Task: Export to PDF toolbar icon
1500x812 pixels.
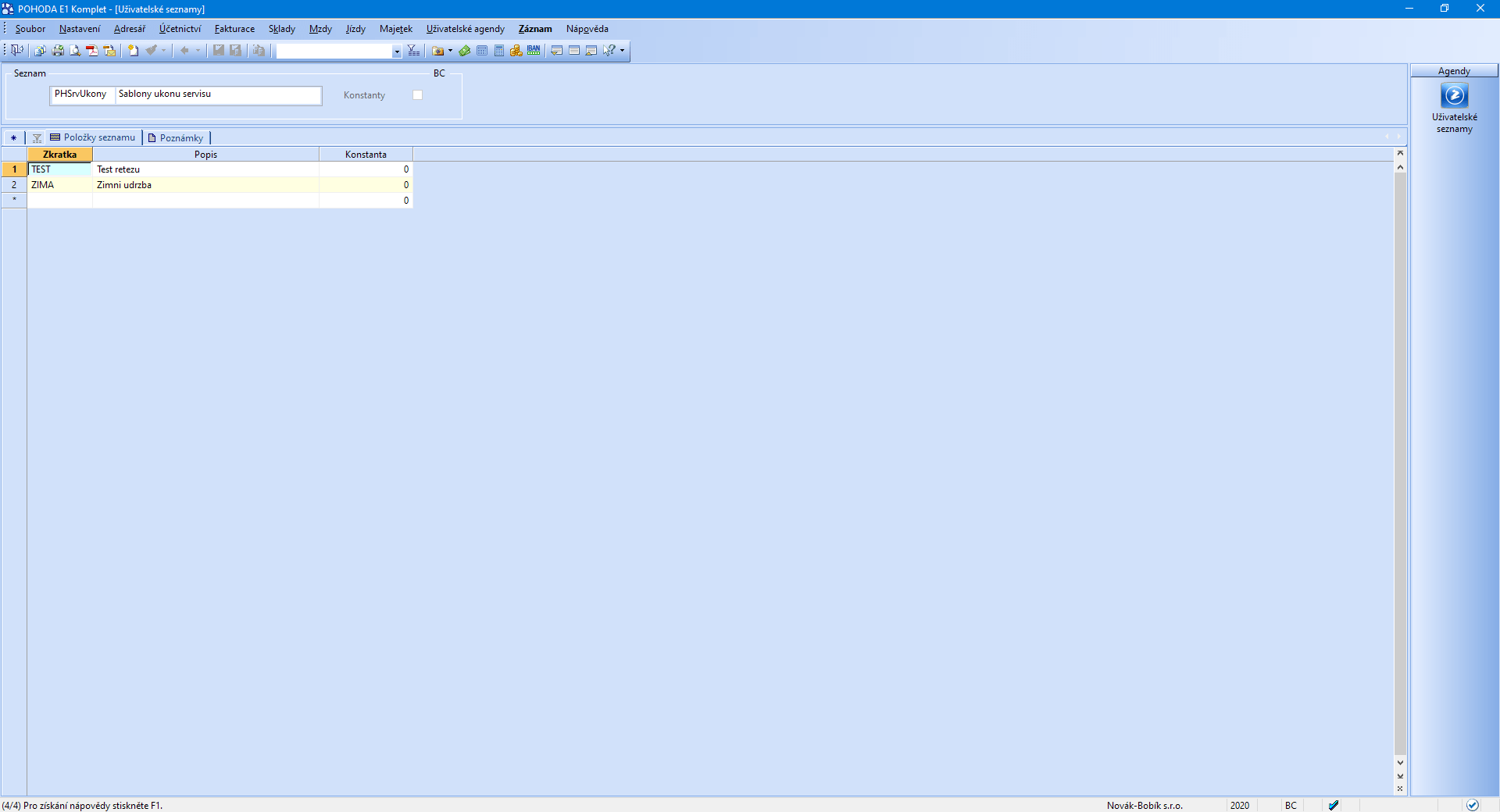Action: tap(92, 50)
